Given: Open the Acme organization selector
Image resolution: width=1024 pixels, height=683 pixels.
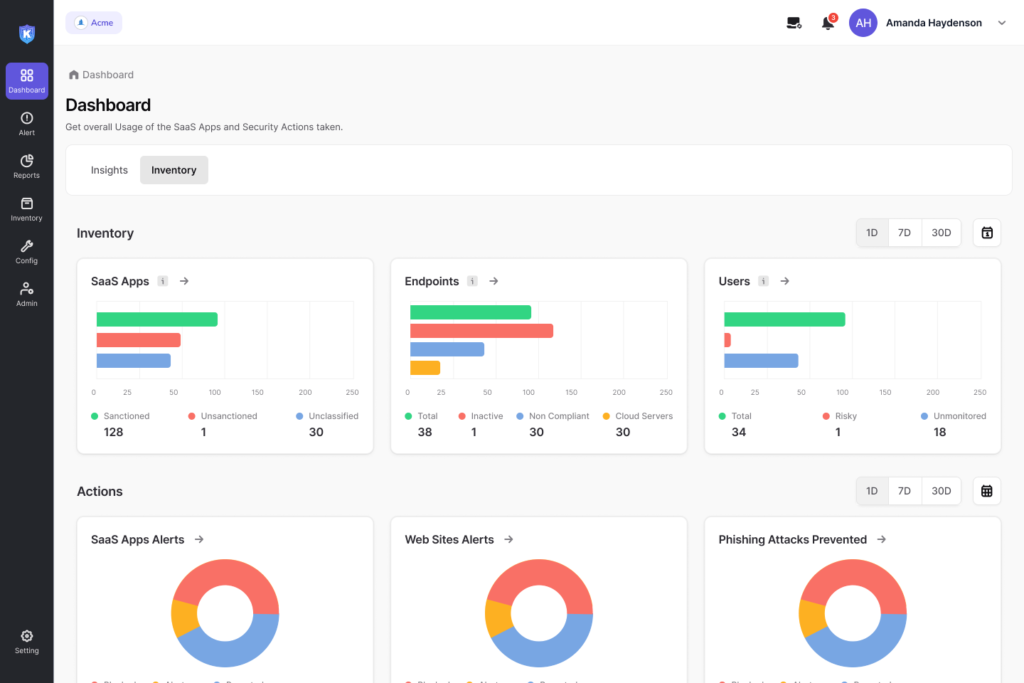Looking at the screenshot, I should pos(94,23).
